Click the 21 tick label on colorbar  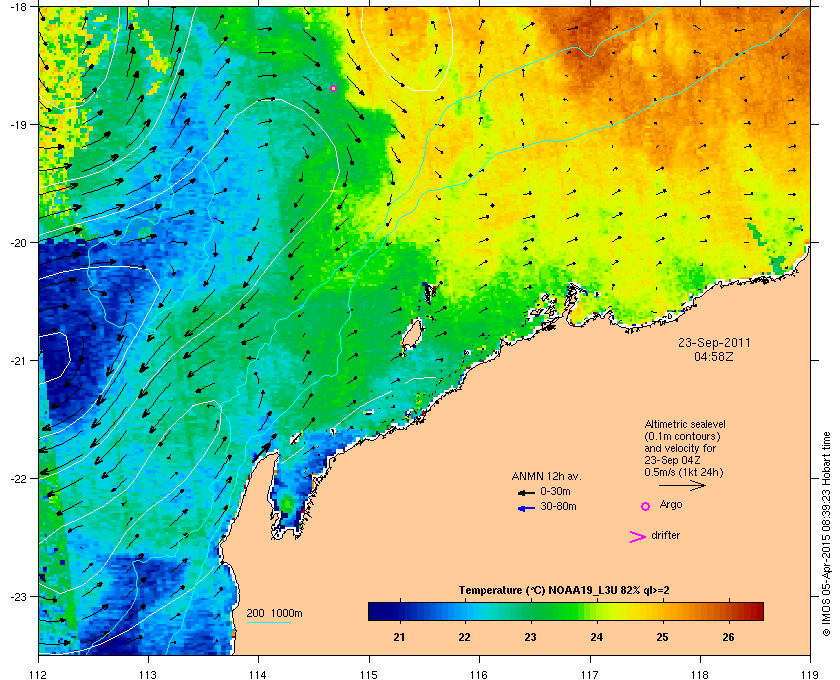pos(399,637)
